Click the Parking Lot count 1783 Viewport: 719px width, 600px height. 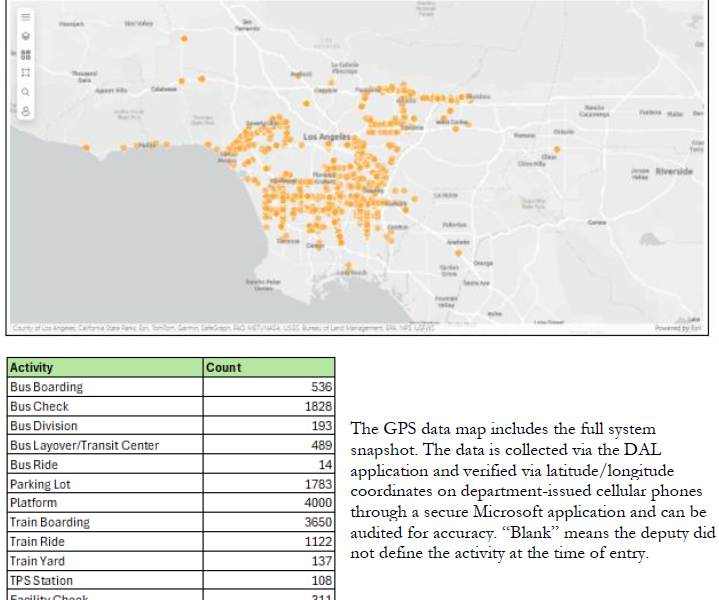(318, 484)
